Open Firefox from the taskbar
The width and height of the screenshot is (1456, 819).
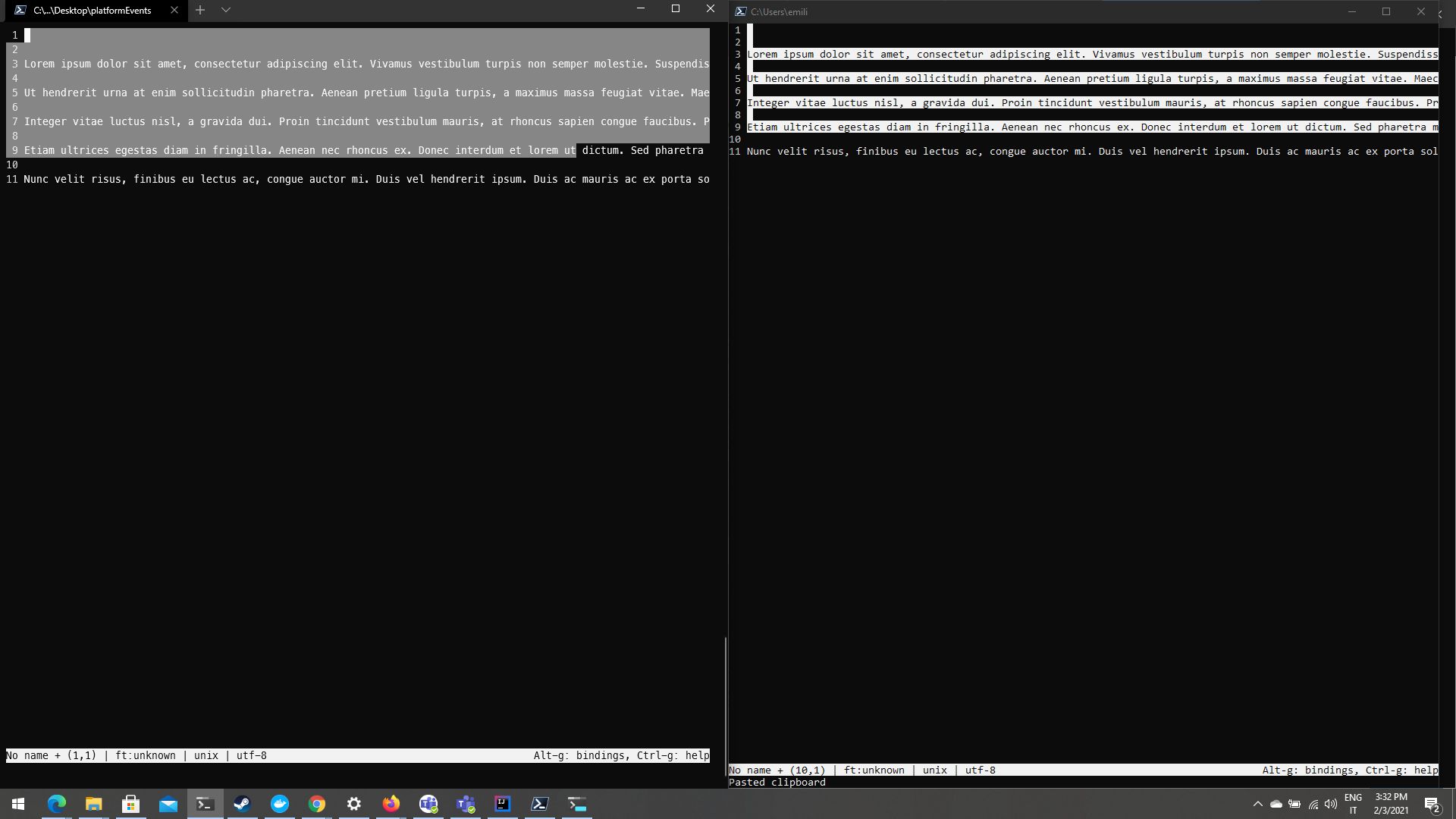click(x=391, y=804)
